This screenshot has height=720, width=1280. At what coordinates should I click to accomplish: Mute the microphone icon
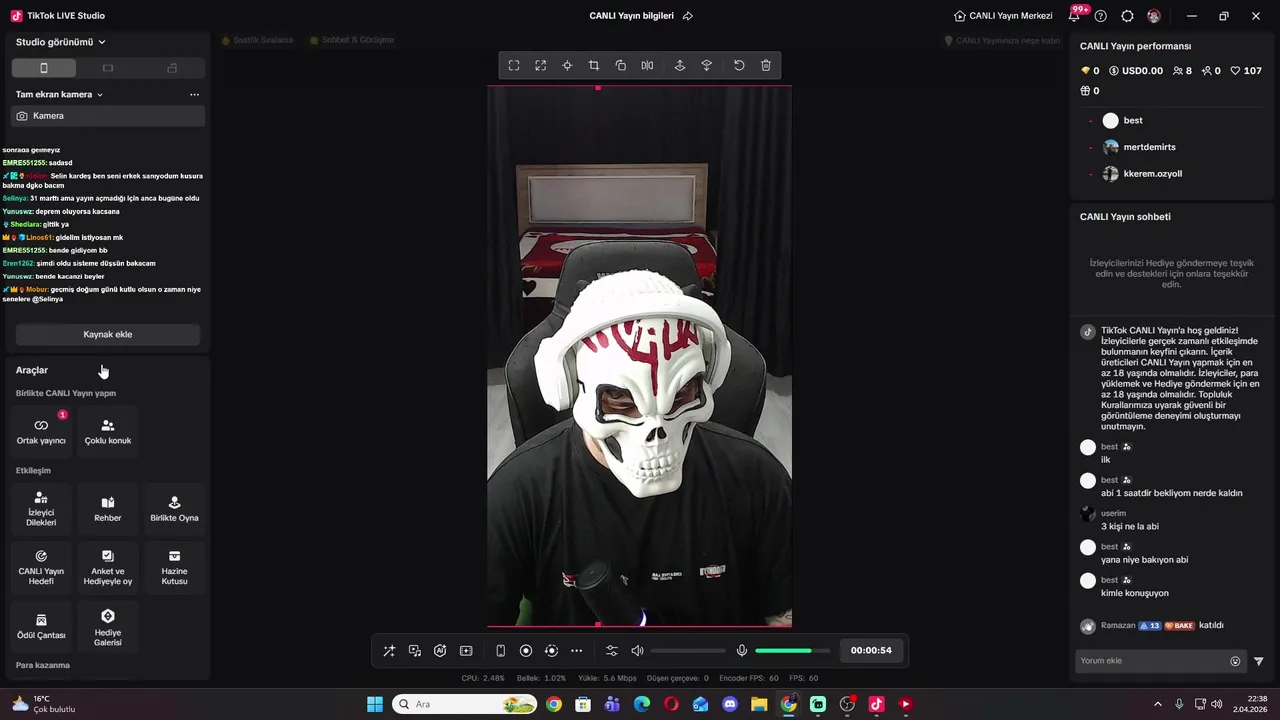(742, 651)
